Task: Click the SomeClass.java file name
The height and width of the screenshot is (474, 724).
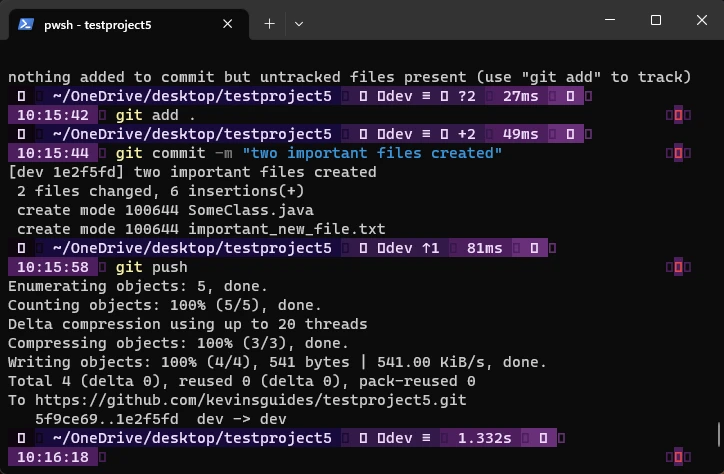Action: coord(251,210)
